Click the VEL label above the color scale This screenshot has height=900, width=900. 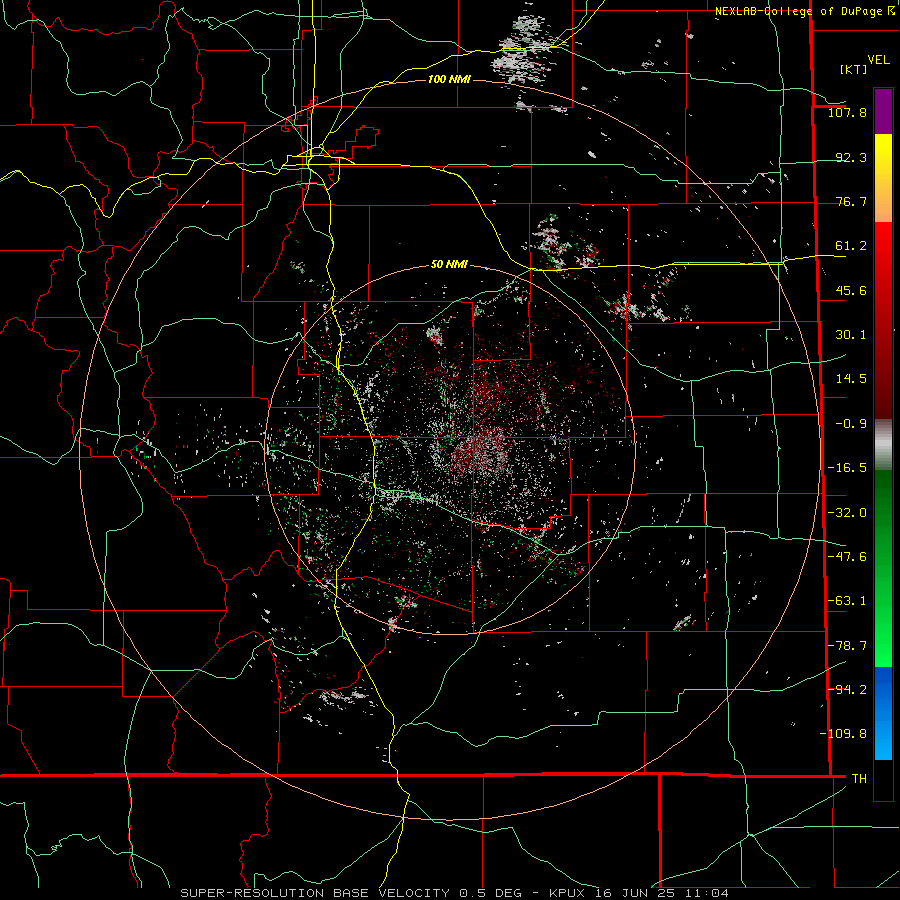coord(878,60)
